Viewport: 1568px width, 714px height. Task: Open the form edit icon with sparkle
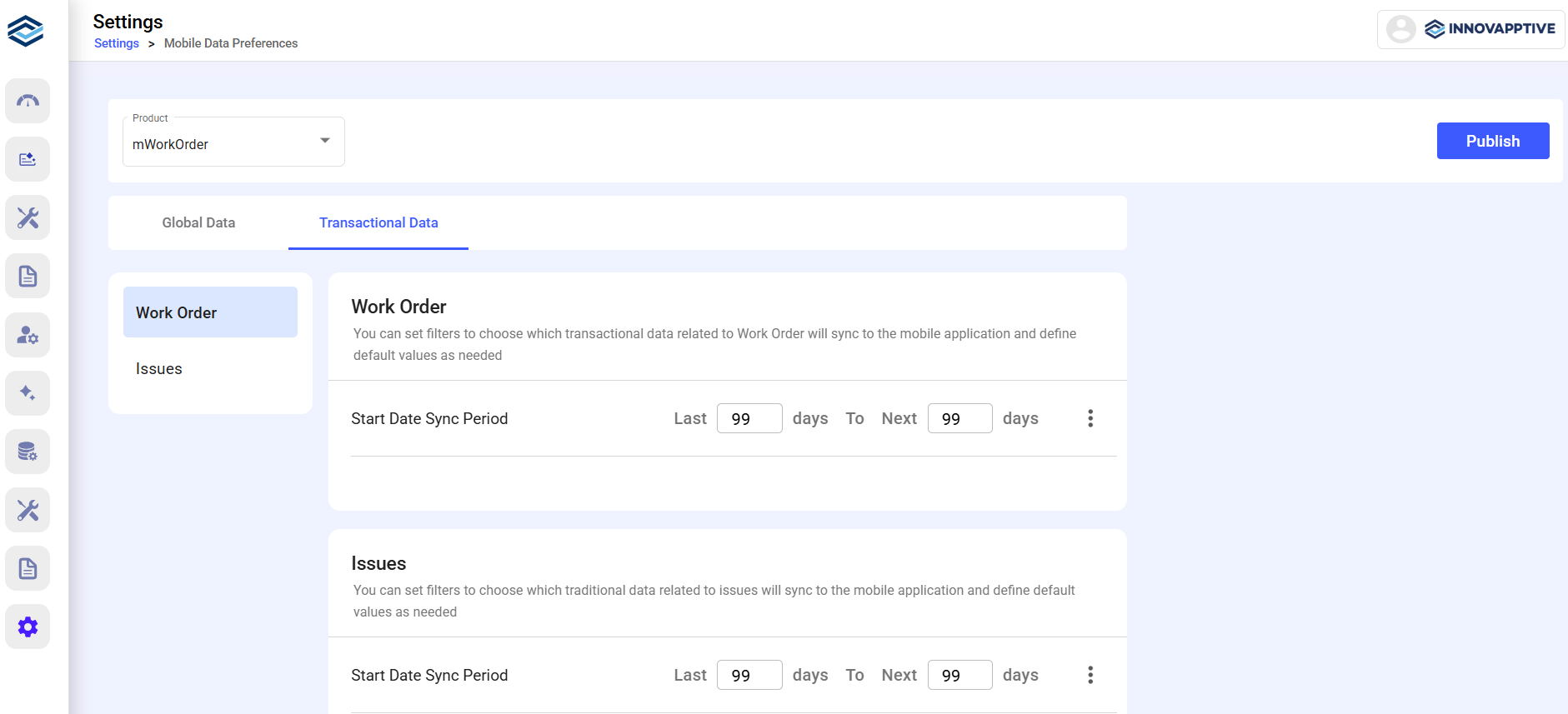(x=28, y=159)
